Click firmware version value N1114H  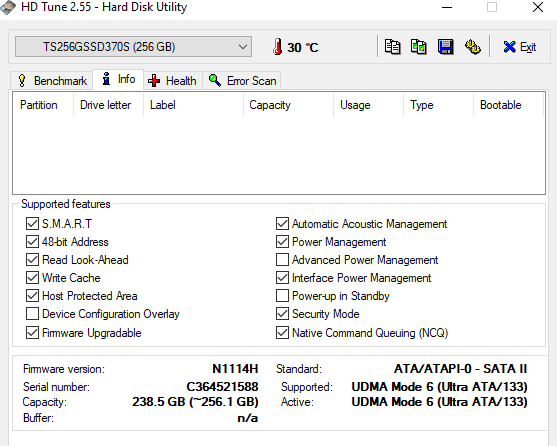click(x=235, y=369)
